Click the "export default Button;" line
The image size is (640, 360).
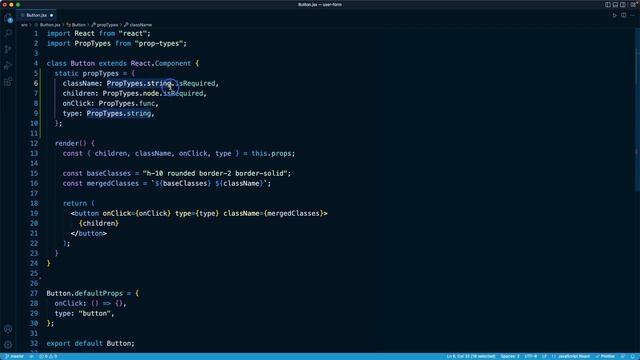[91, 343]
